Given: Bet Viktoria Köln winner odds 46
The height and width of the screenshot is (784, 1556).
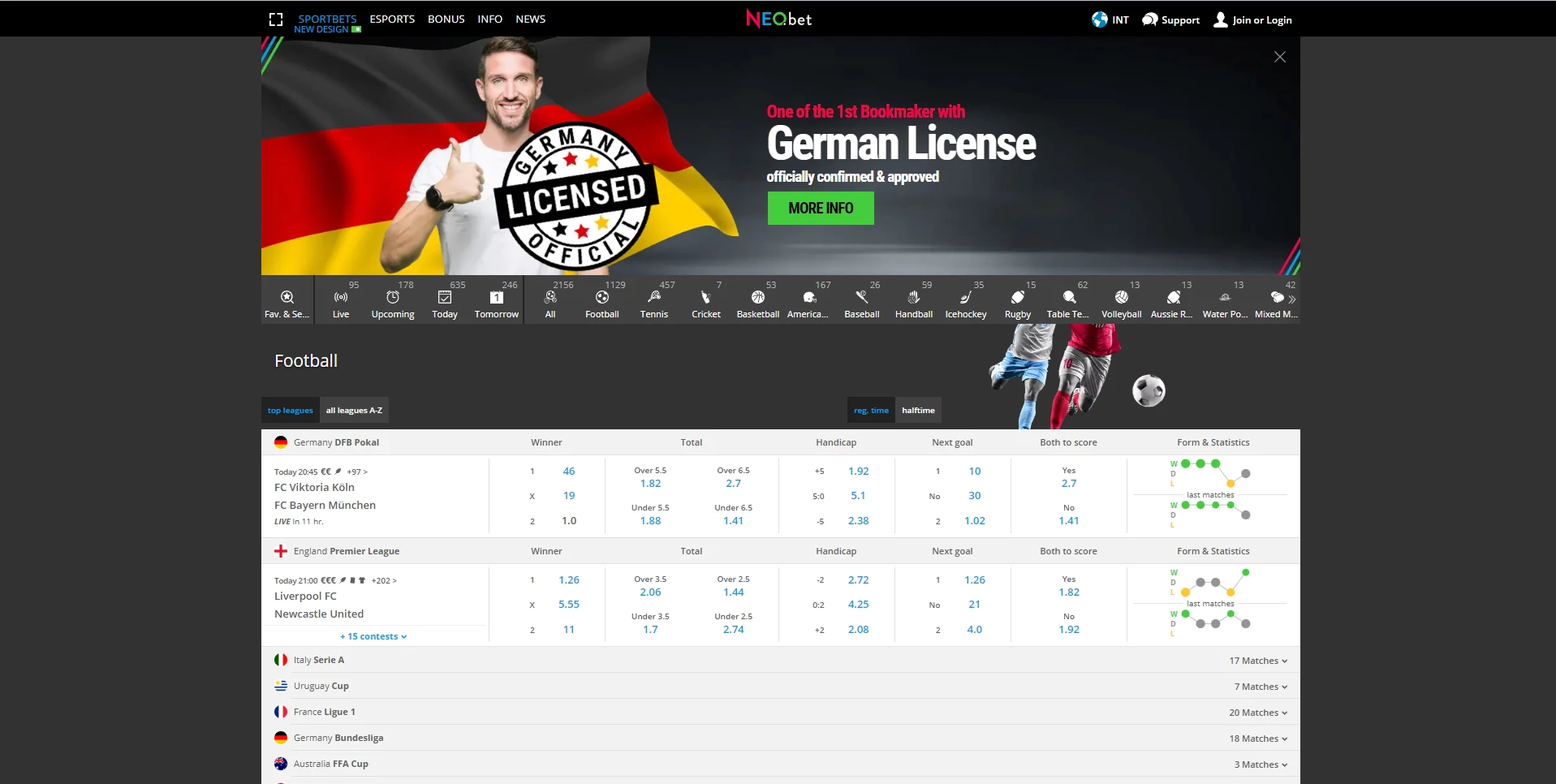Looking at the screenshot, I should click(x=569, y=471).
